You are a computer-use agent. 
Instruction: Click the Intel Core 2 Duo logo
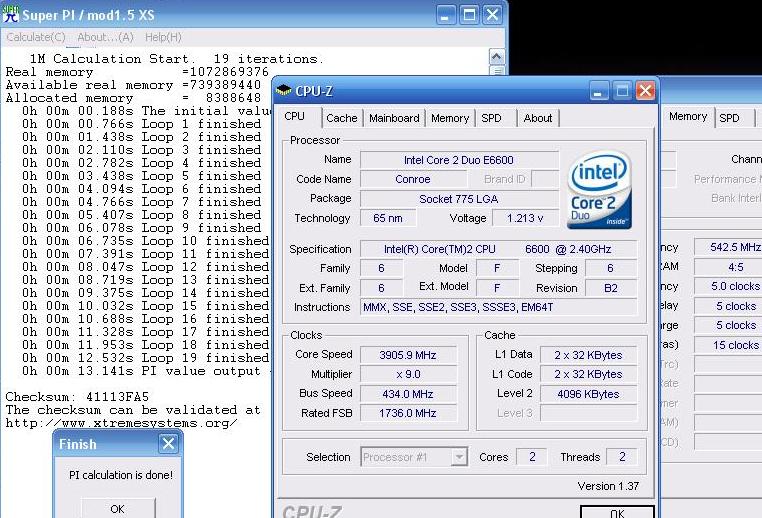point(599,190)
